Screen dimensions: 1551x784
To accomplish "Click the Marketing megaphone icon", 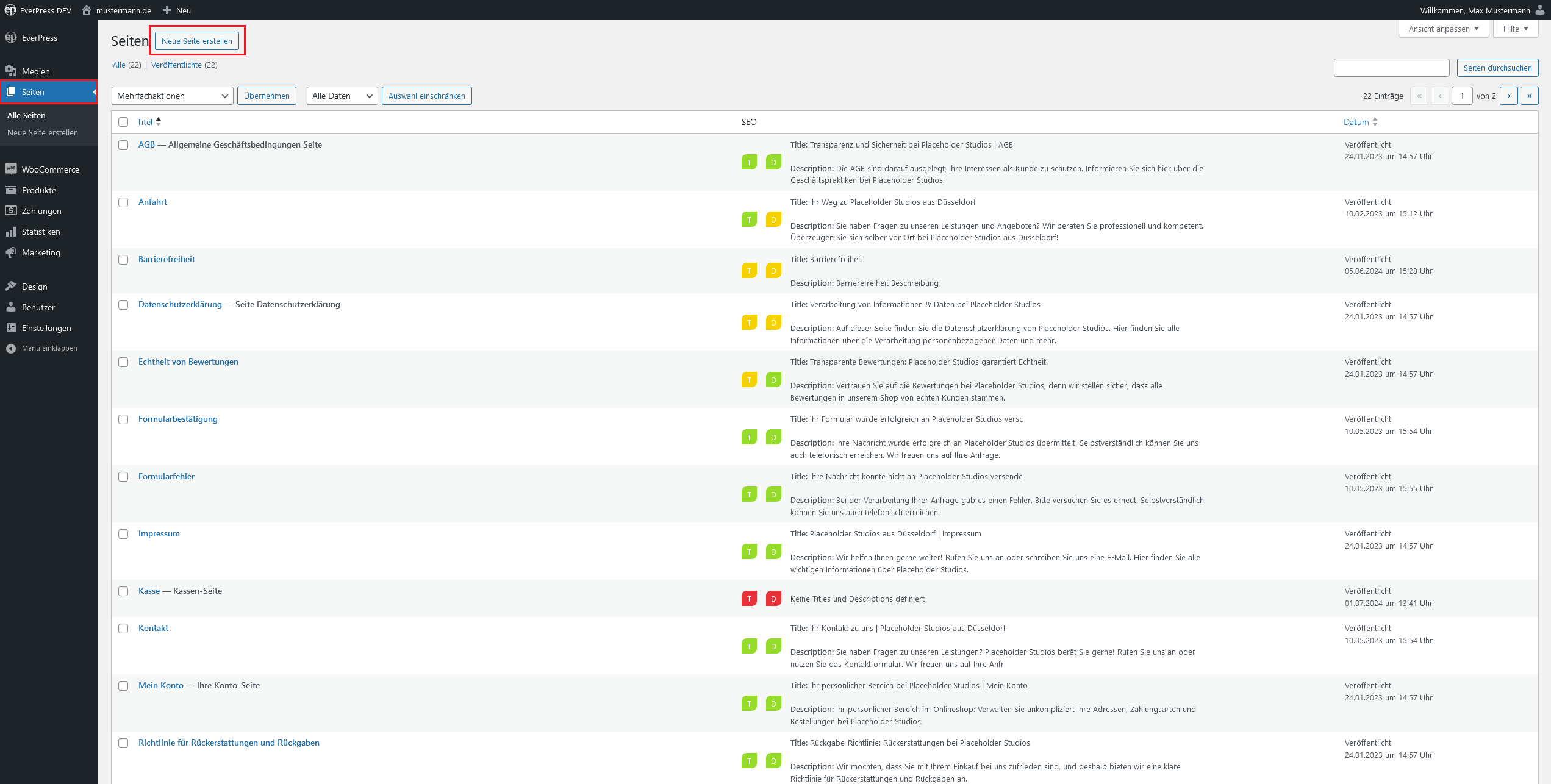I will pos(11,252).
